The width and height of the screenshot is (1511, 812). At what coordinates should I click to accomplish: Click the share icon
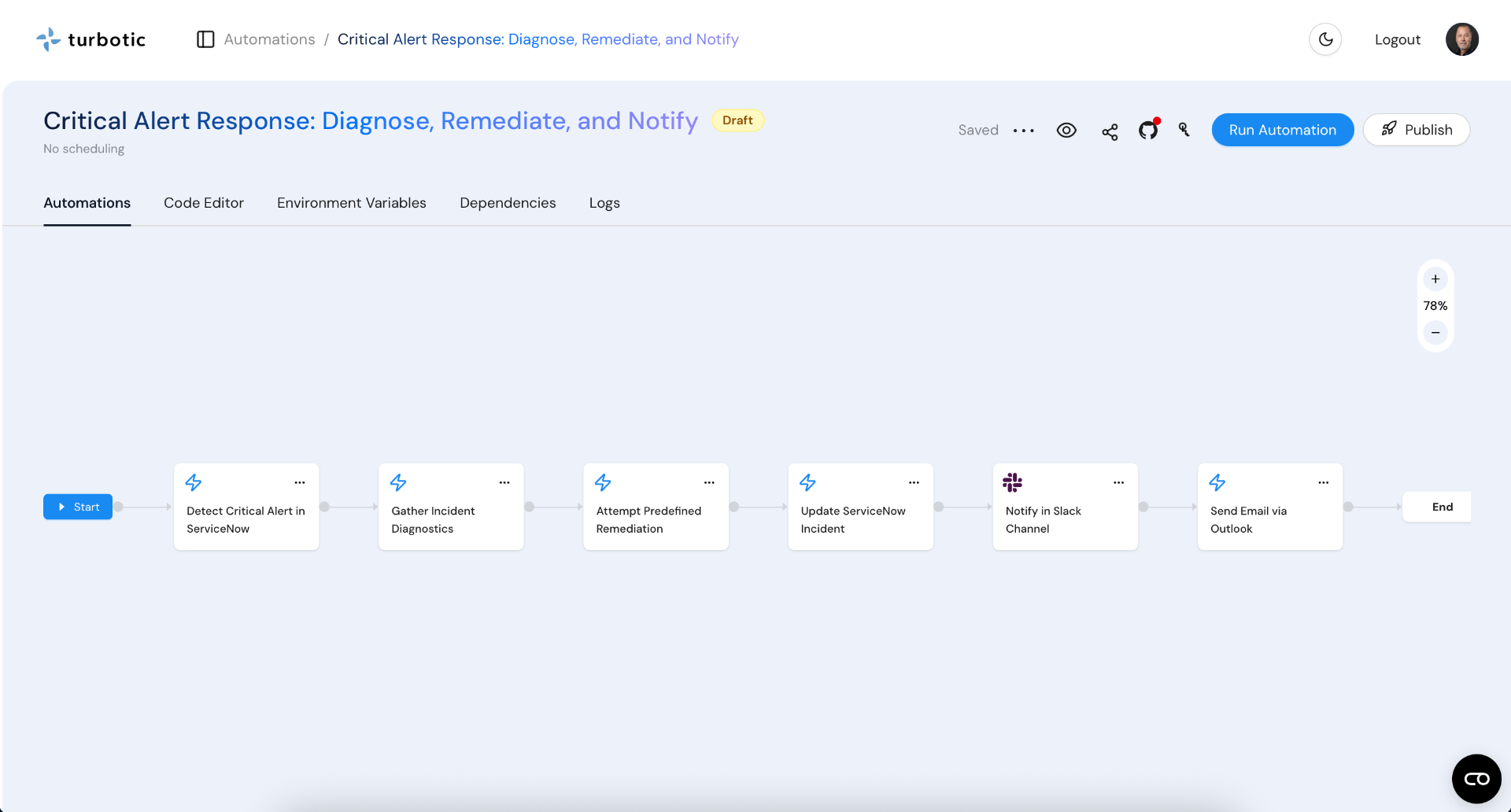pyautogui.click(x=1110, y=131)
